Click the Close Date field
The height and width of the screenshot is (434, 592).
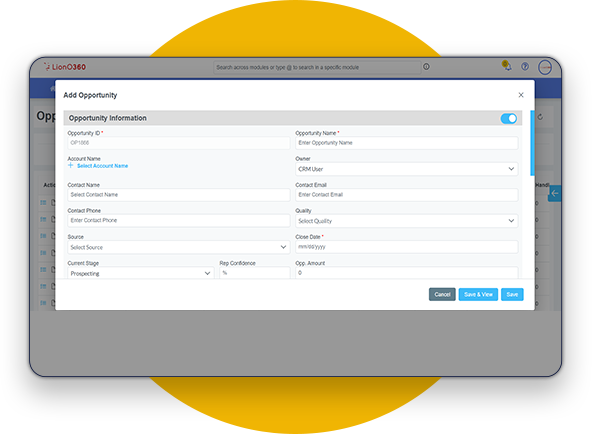407,247
